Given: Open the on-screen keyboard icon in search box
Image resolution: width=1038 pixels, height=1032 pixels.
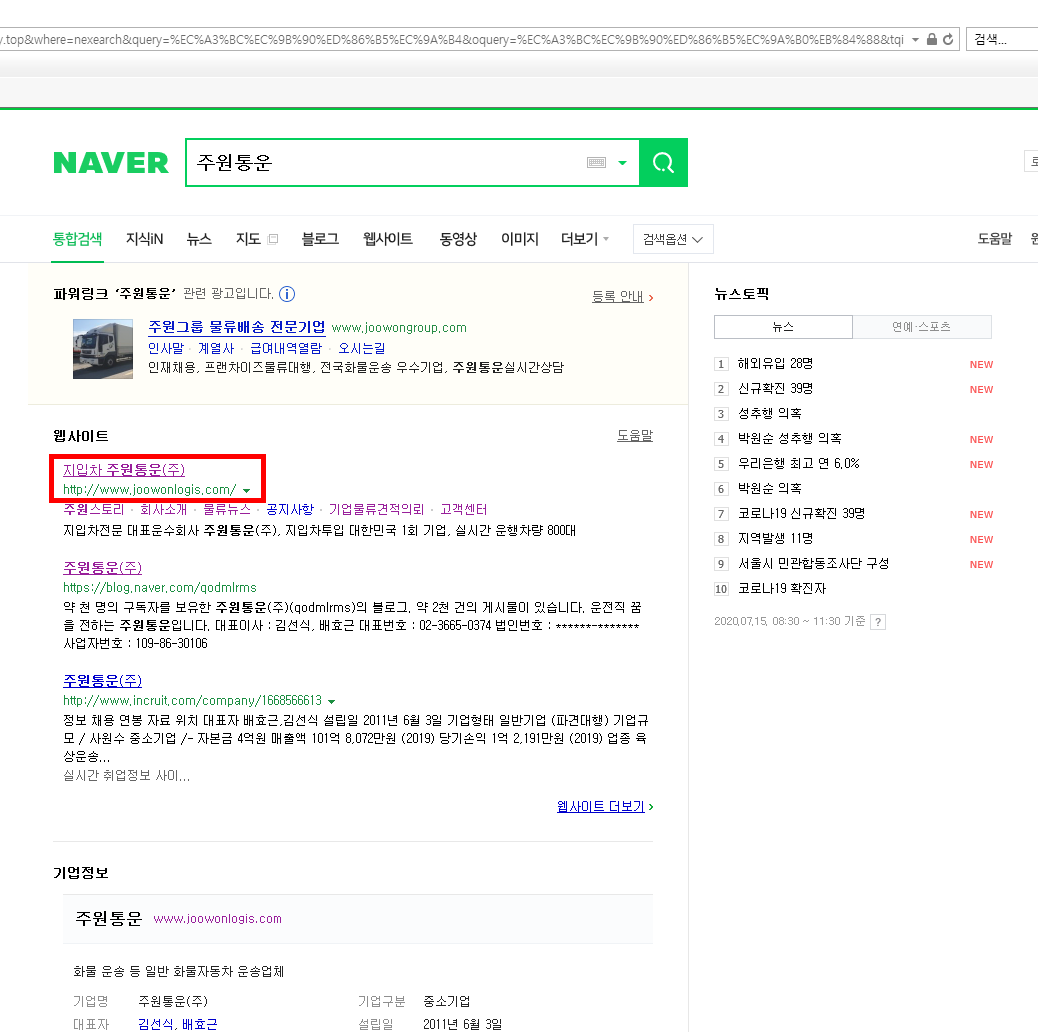Looking at the screenshot, I should tap(596, 162).
